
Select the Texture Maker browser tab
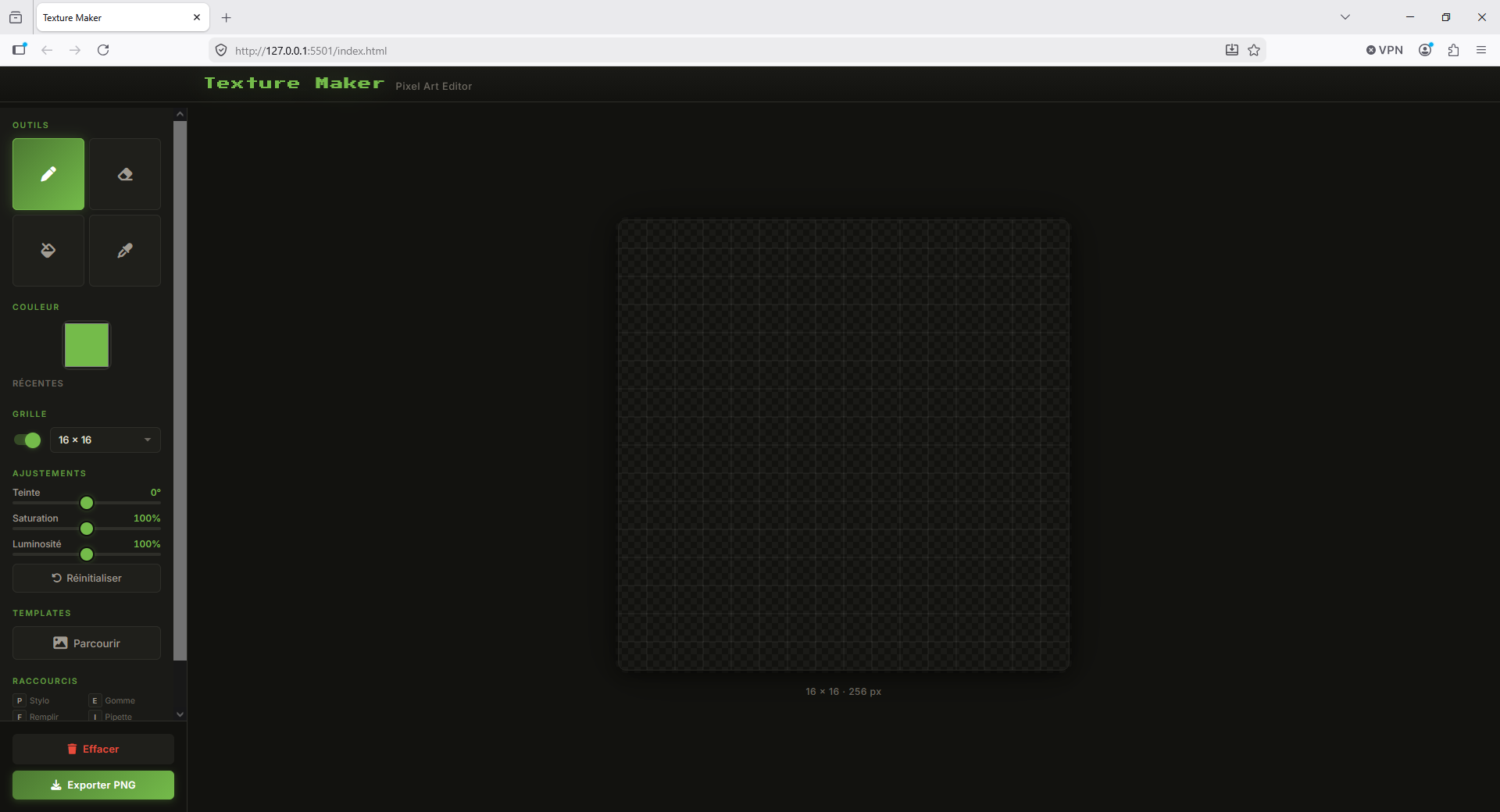tap(123, 17)
